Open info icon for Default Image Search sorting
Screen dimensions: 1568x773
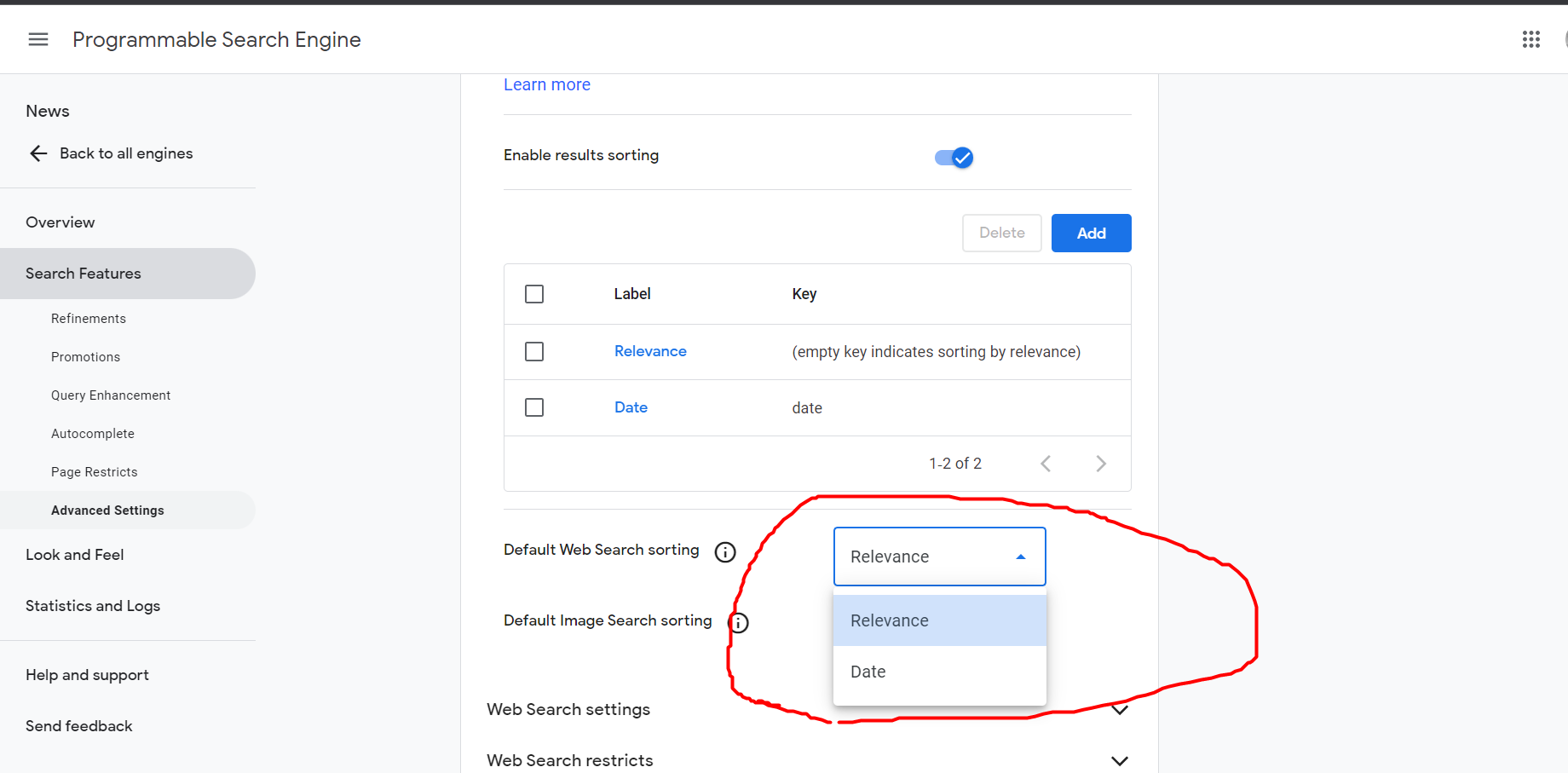739,623
